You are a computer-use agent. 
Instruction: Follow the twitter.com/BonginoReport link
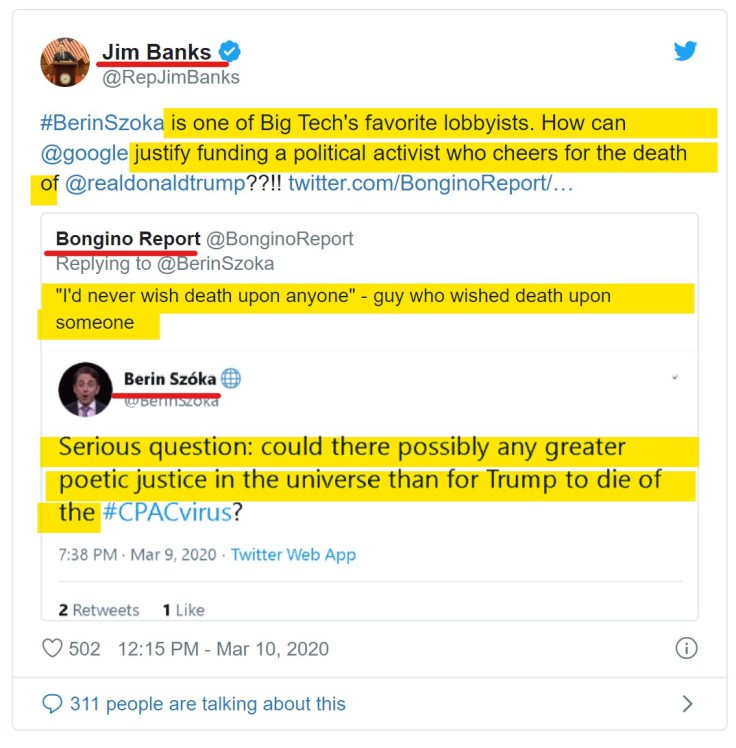[431, 184]
